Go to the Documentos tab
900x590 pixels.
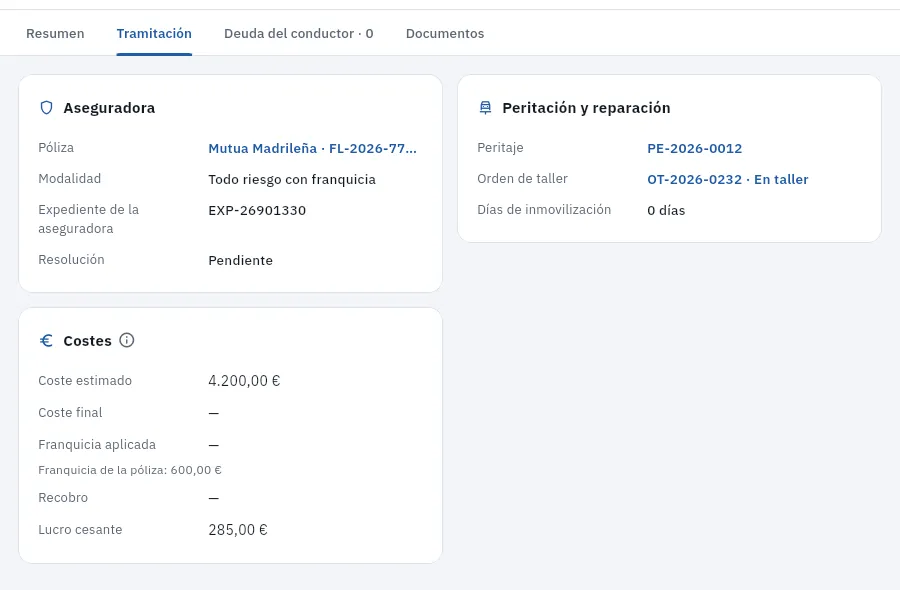pyautogui.click(x=445, y=33)
